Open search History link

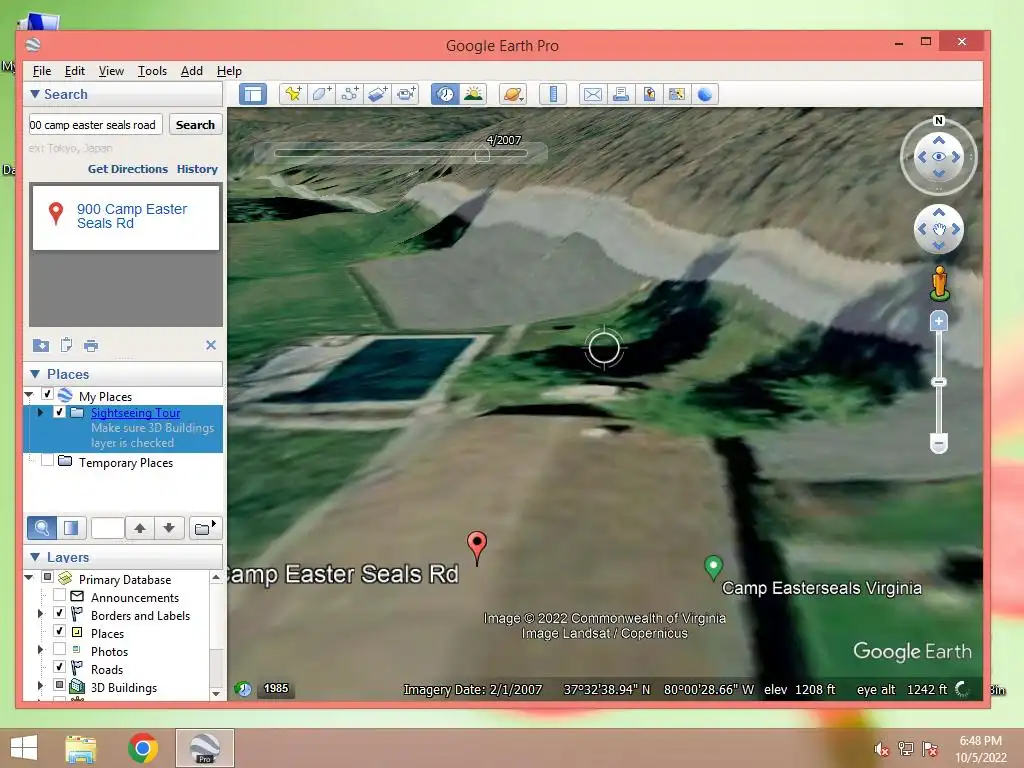click(197, 169)
